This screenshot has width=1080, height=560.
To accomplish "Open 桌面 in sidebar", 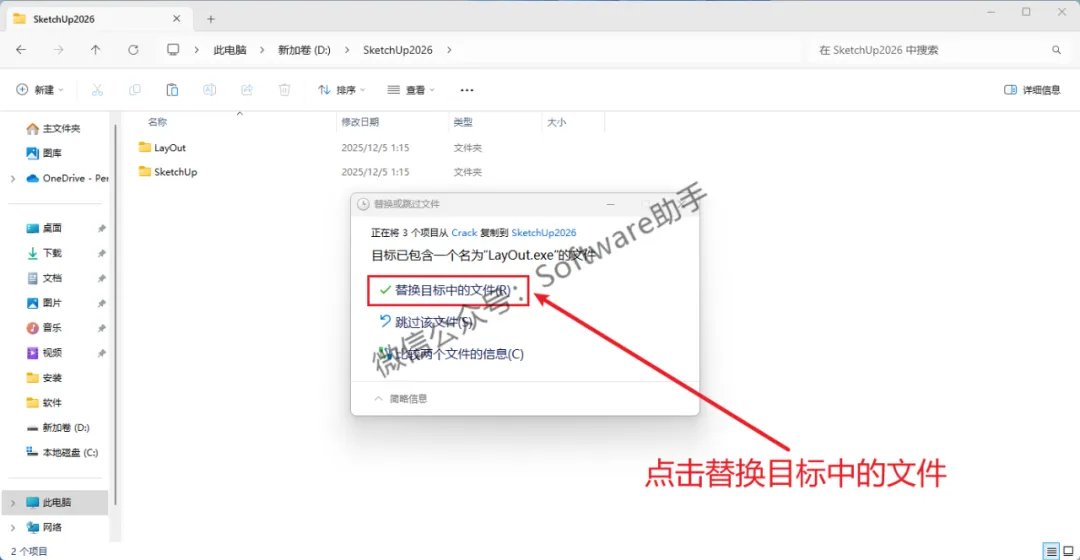I will tap(44, 228).
